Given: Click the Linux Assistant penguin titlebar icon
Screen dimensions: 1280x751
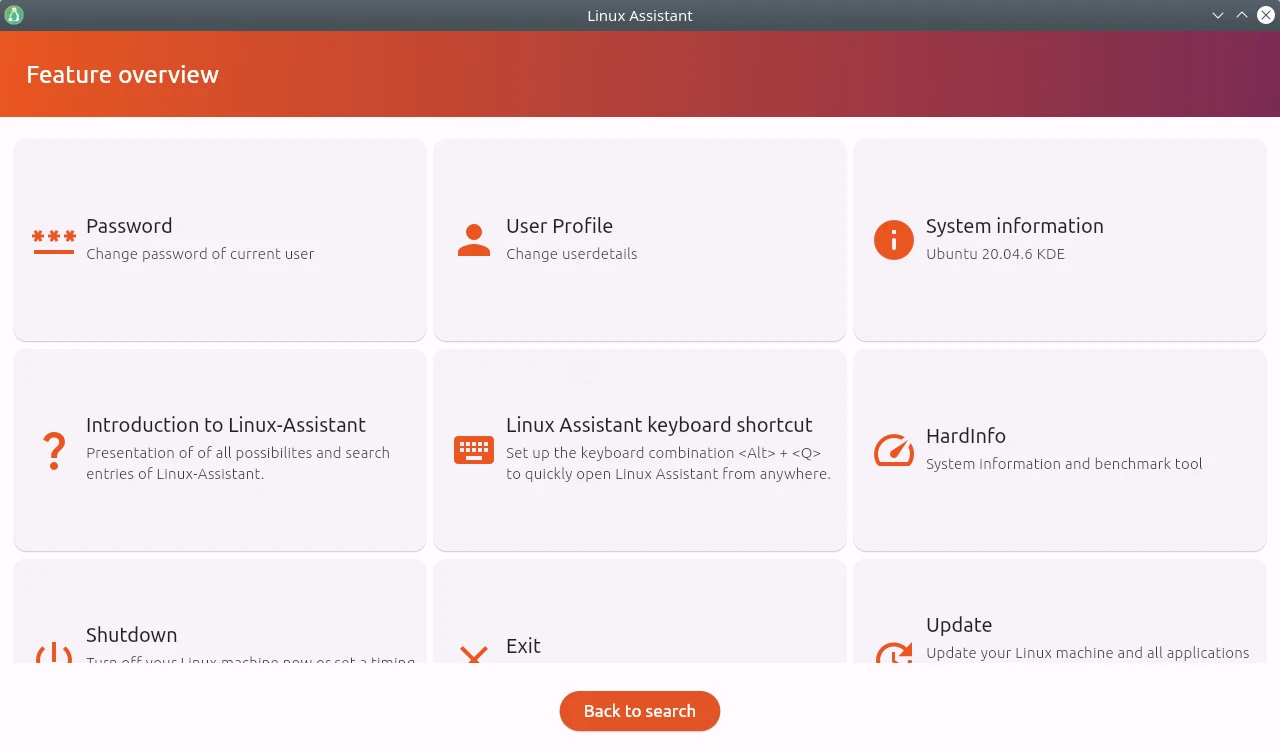Looking at the screenshot, I should (x=14, y=15).
